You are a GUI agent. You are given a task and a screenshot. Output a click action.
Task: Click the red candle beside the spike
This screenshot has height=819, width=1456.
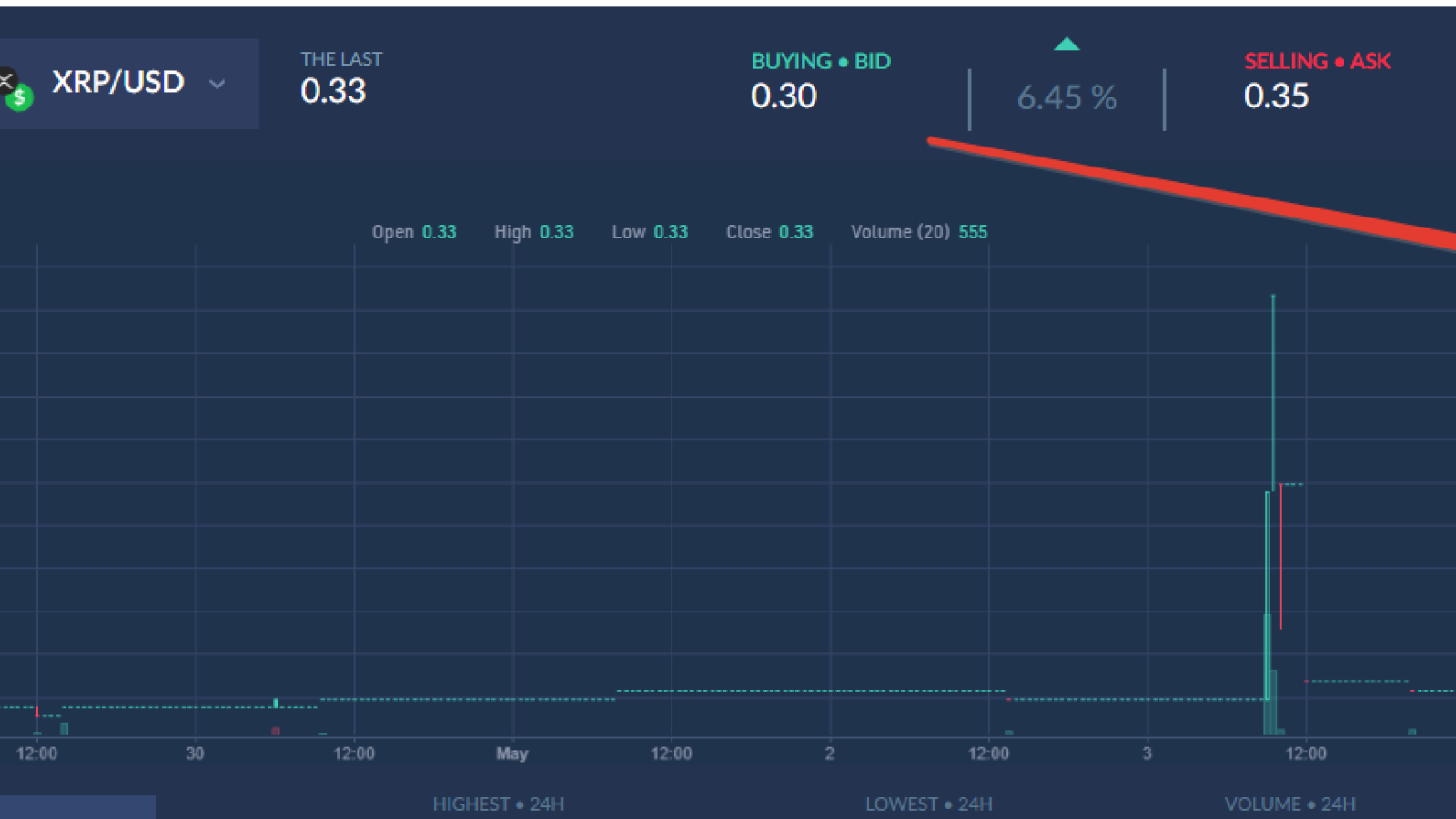1280,556
